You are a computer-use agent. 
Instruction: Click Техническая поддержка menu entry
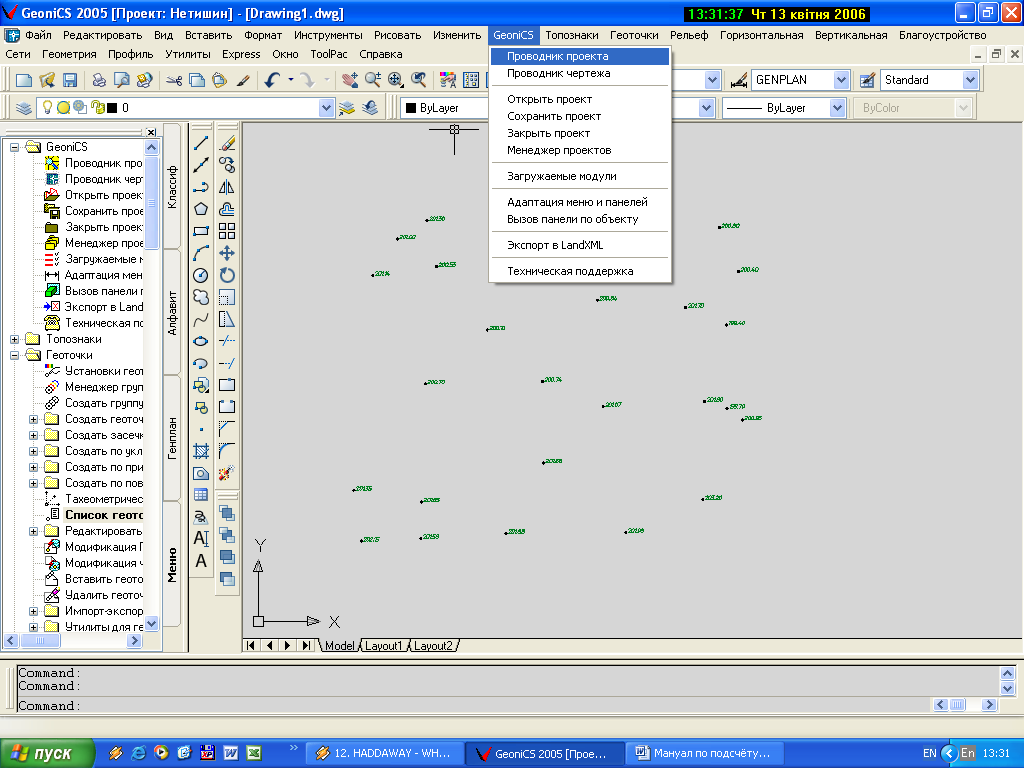click(580, 271)
